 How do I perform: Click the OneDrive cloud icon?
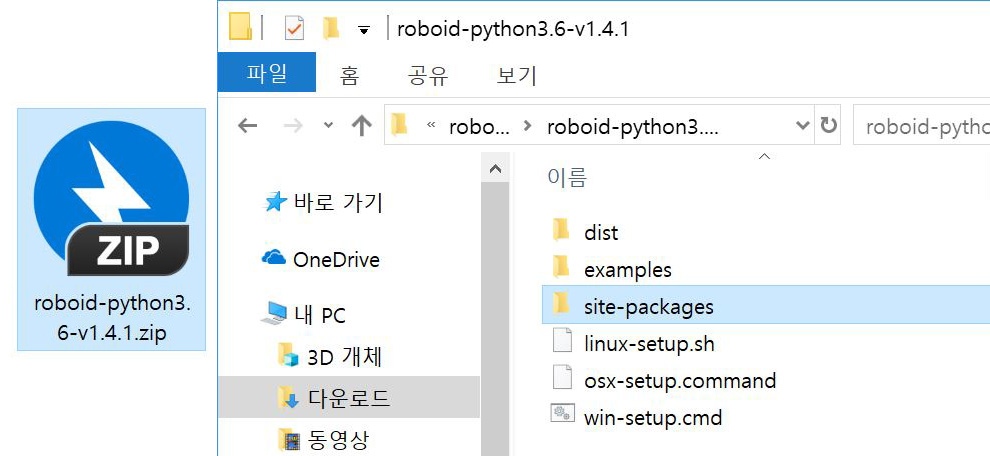pos(273,257)
